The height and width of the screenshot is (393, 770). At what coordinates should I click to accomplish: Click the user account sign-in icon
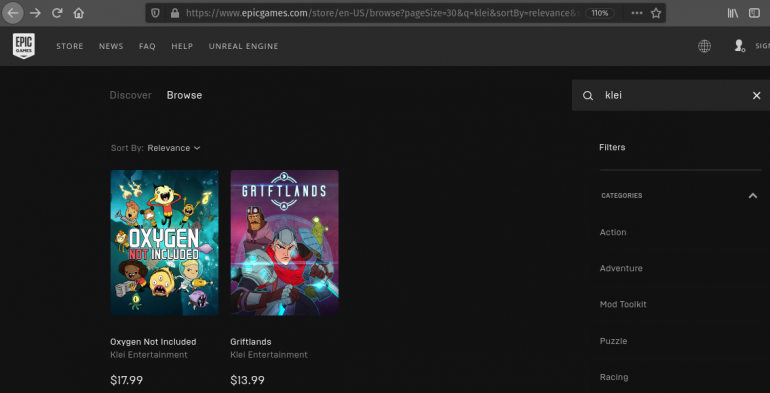tap(739, 46)
